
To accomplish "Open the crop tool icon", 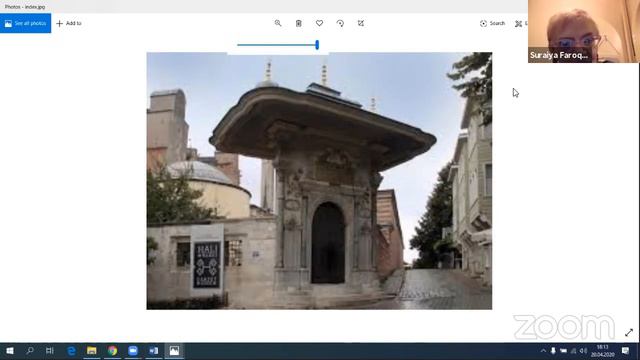I will 361,23.
